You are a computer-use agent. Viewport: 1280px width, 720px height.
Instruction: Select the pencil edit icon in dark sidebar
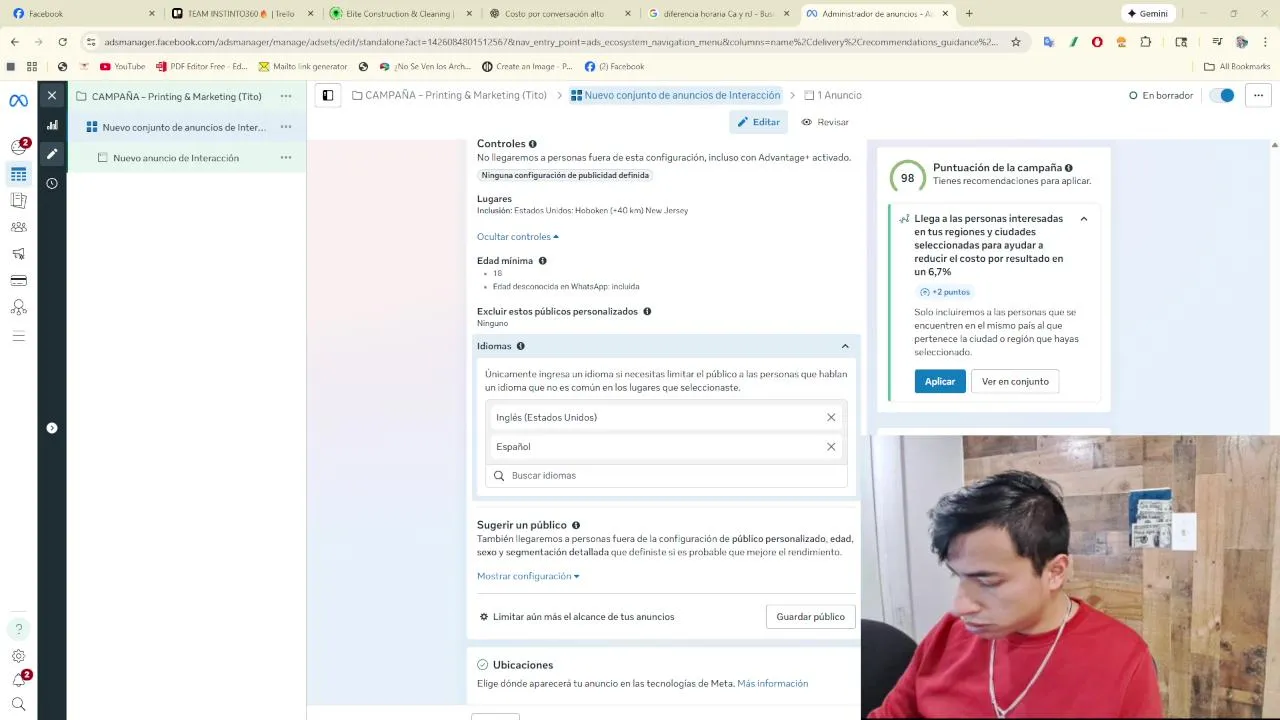pyautogui.click(x=52, y=154)
